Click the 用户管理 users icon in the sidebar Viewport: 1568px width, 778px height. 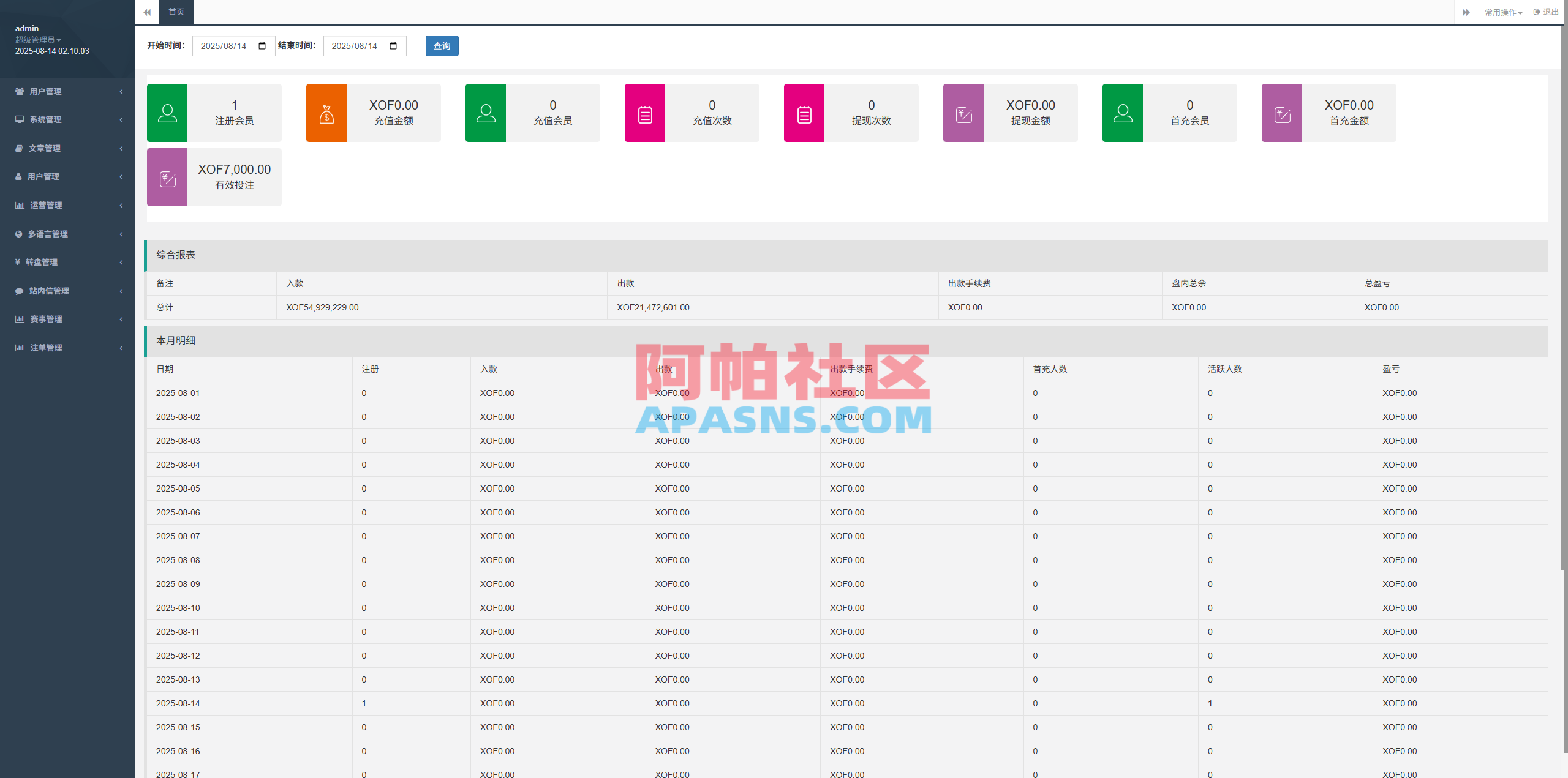tap(18, 91)
